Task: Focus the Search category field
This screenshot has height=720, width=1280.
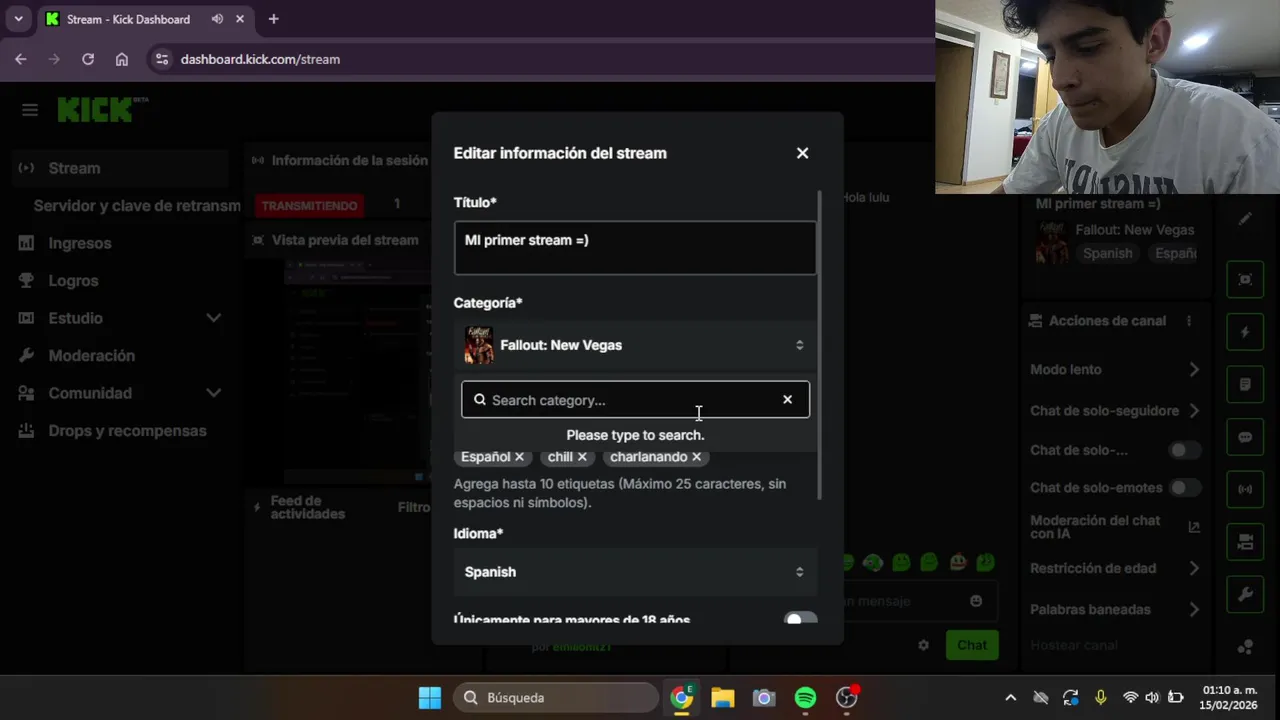Action: coord(635,400)
